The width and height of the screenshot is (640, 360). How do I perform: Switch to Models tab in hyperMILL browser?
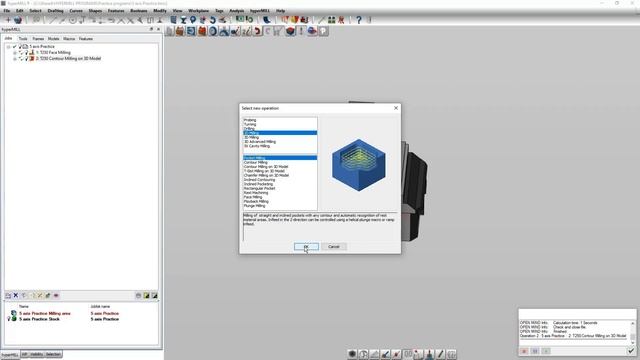click(53, 39)
